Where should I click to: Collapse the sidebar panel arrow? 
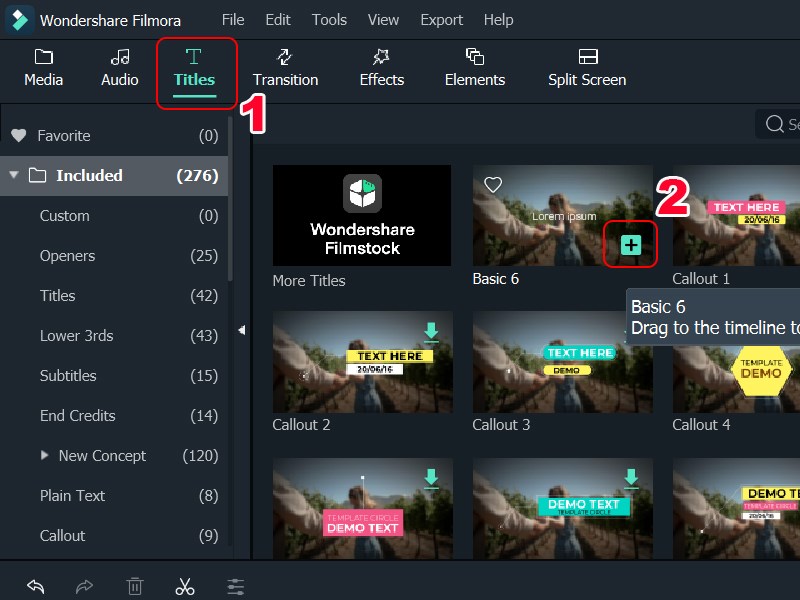241,330
